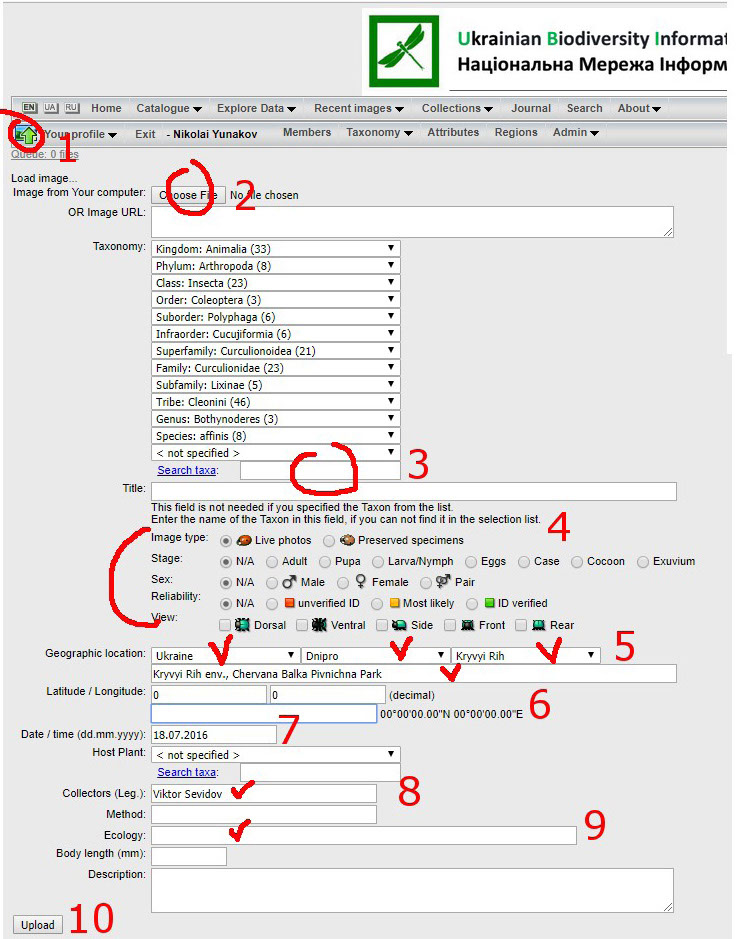Go to the Members page
The width and height of the screenshot is (736, 939).
[307, 132]
